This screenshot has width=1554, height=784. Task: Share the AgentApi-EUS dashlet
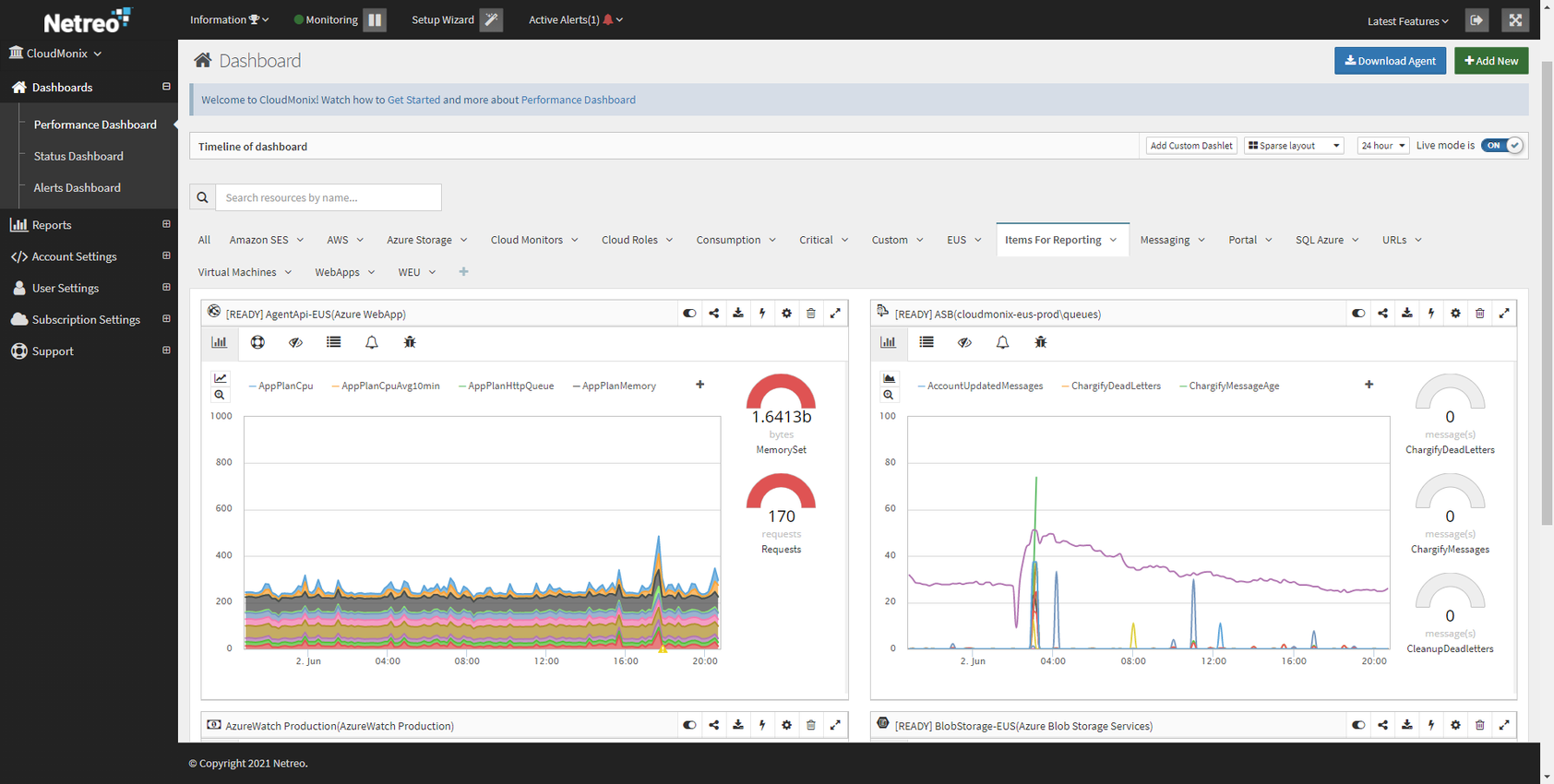[714, 314]
